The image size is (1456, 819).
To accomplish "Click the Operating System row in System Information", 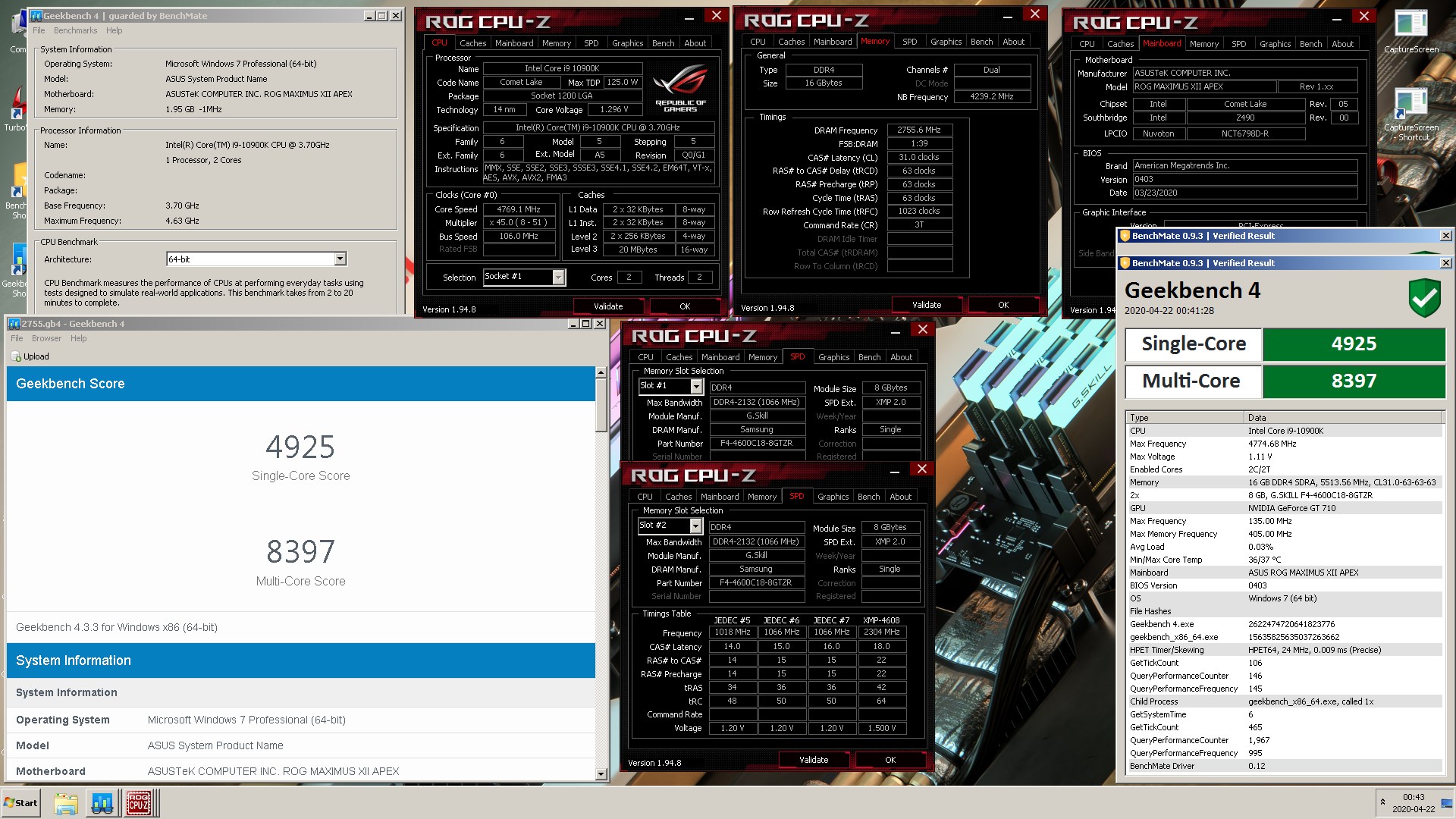I will [x=300, y=720].
